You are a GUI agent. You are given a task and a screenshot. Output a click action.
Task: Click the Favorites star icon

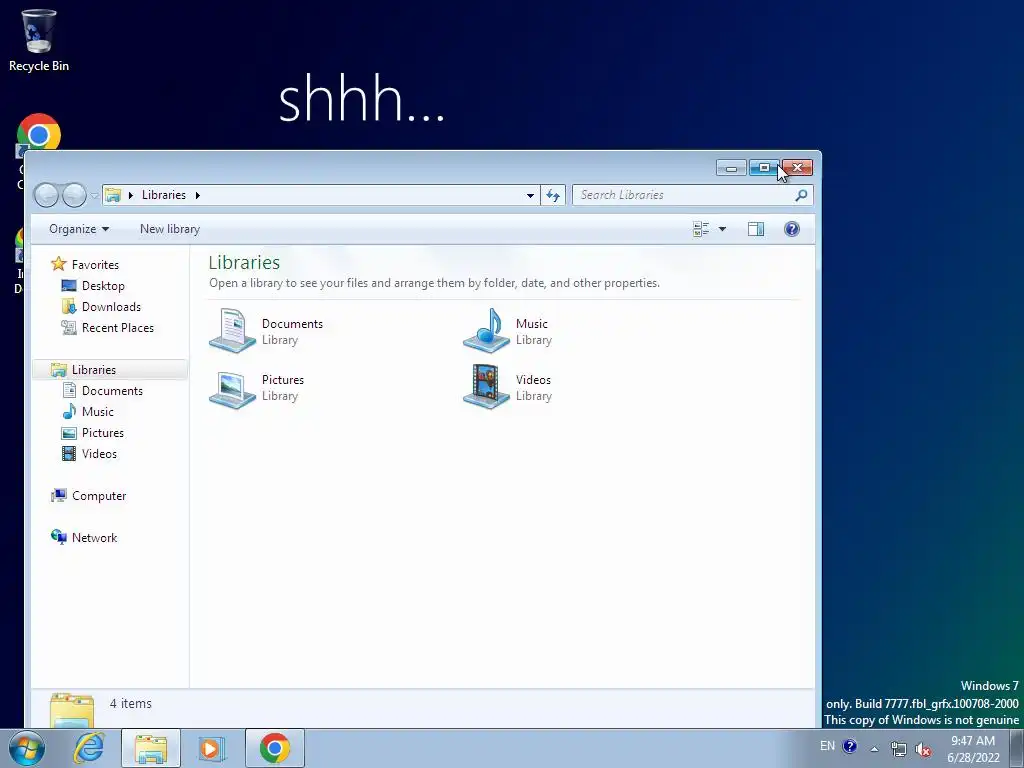(x=59, y=264)
